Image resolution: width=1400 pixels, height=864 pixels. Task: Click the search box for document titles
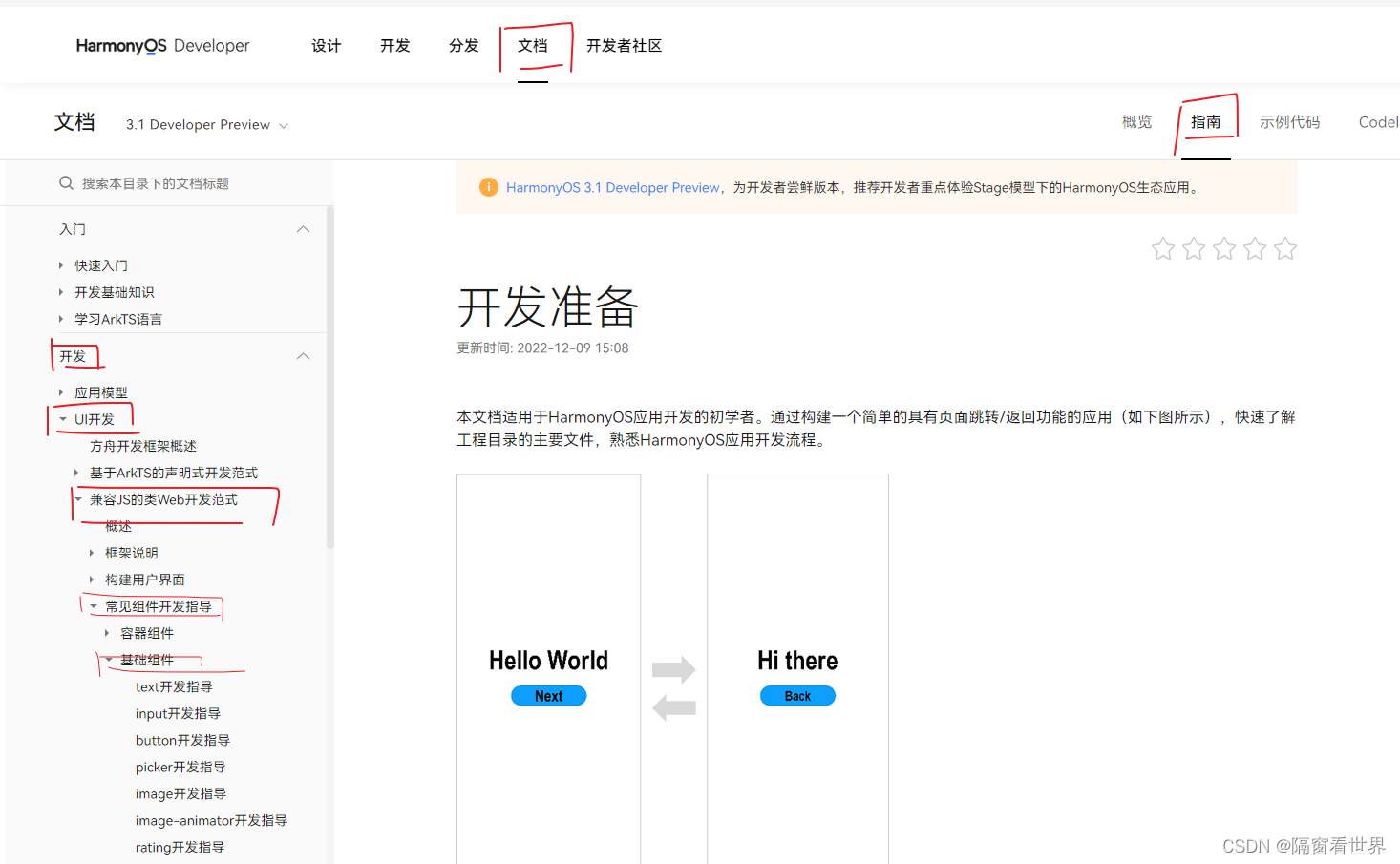point(170,183)
